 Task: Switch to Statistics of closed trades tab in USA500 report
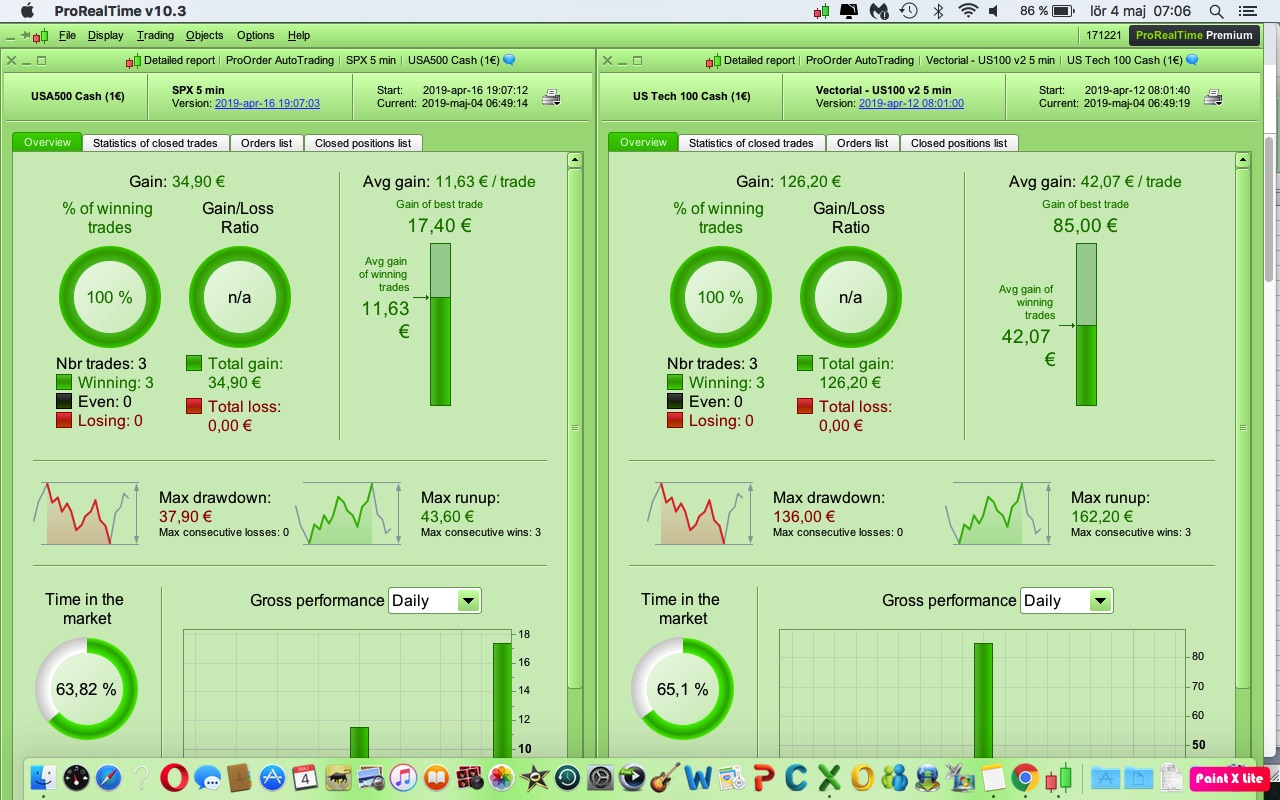coord(155,143)
